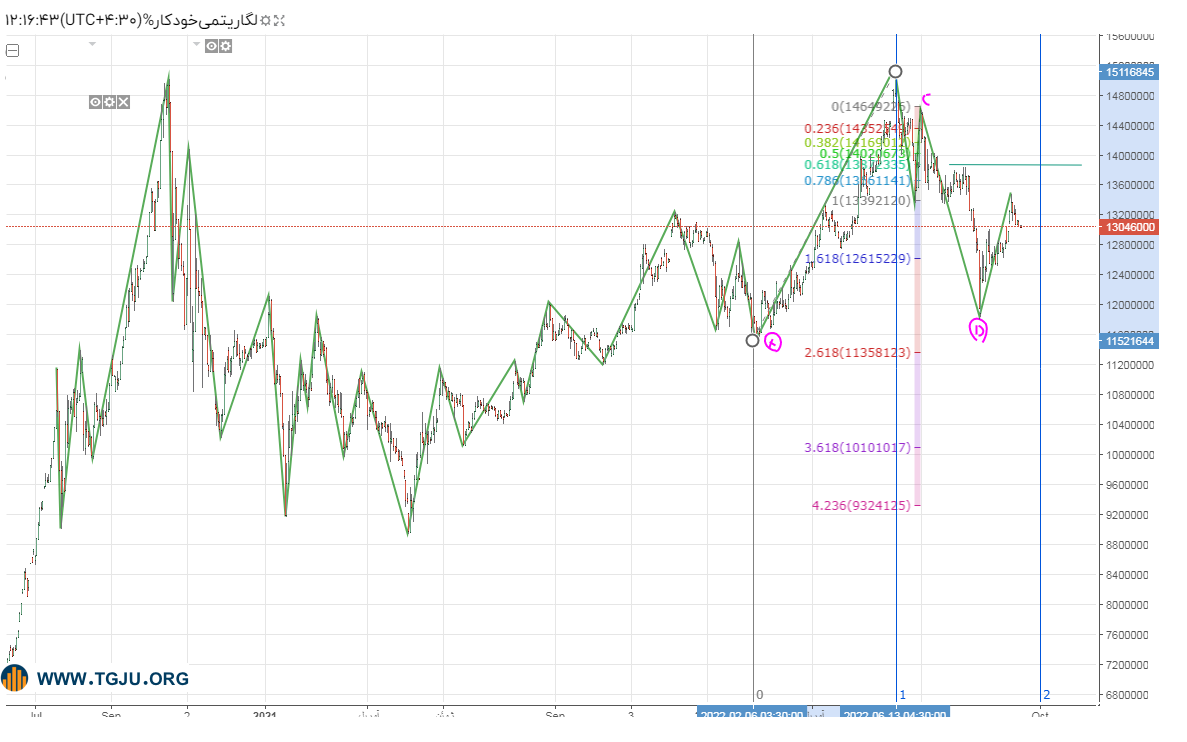Open the (UTC+4:30) timezone selector
Screen dimensions: 1187x742
[x=101, y=20]
